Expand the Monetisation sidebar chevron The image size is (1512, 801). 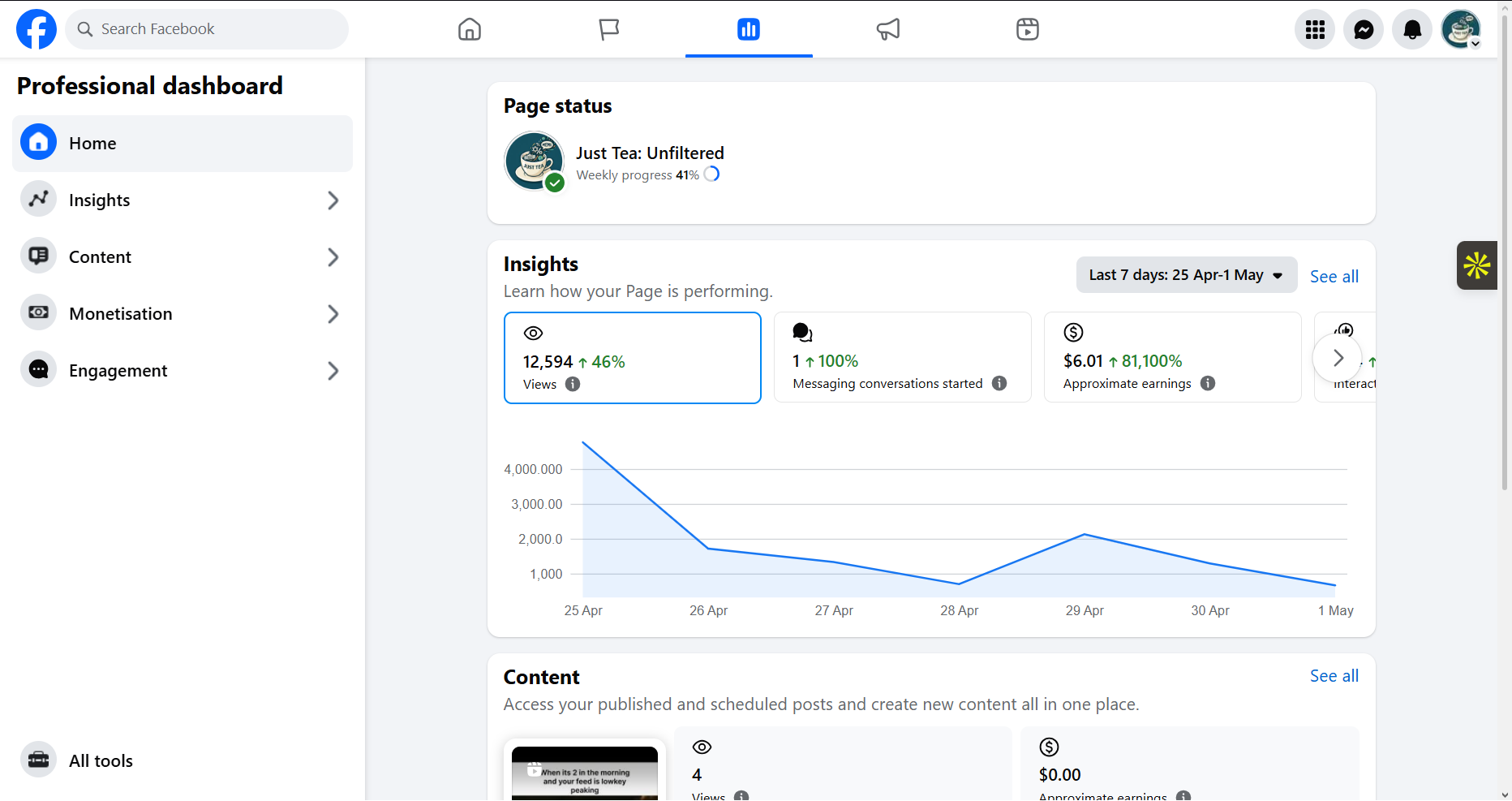pyautogui.click(x=333, y=314)
